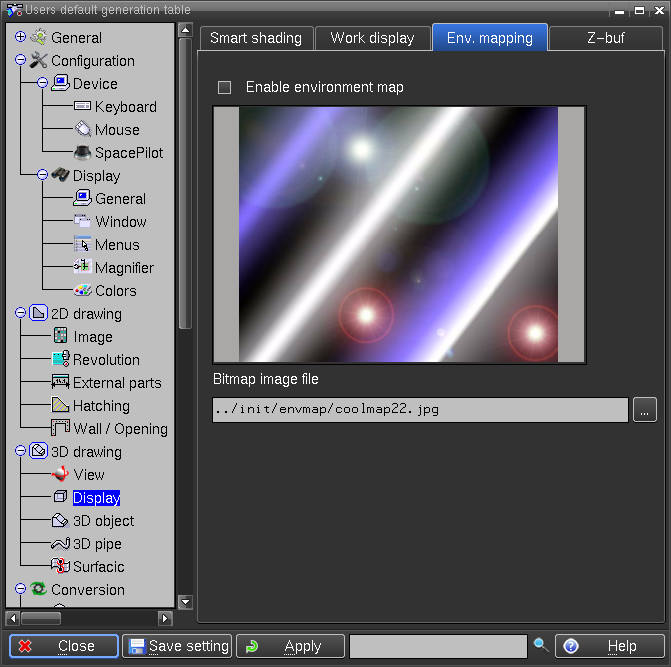Viewport: 671px width, 667px height.
Task: Click the Hatching icon under 2D drawing
Action: point(60,406)
